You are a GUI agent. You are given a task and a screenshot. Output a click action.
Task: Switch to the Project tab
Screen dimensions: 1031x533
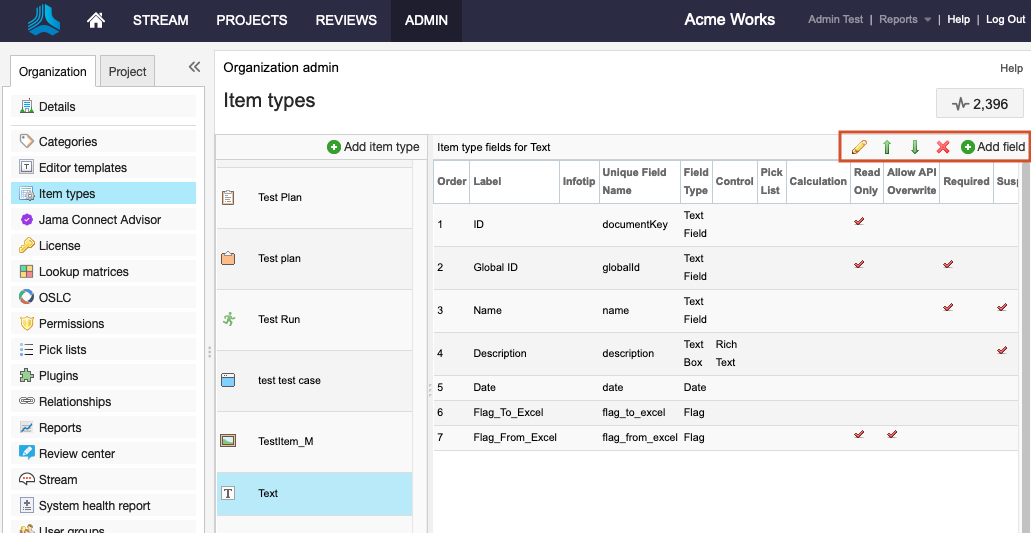tap(128, 72)
